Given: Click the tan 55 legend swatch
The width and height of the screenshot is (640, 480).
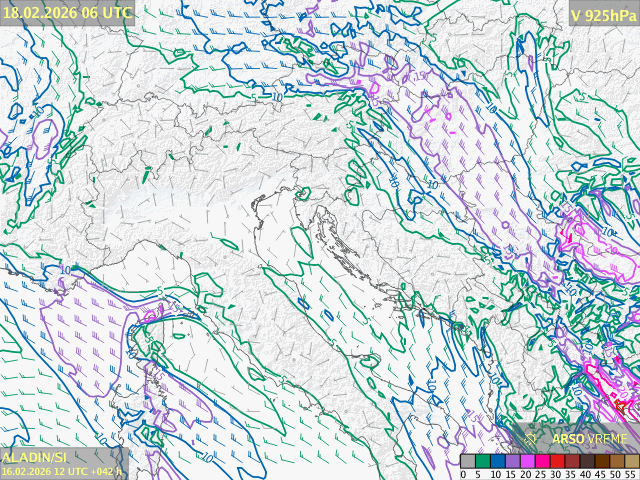Looking at the screenshot, I should (x=631, y=460).
